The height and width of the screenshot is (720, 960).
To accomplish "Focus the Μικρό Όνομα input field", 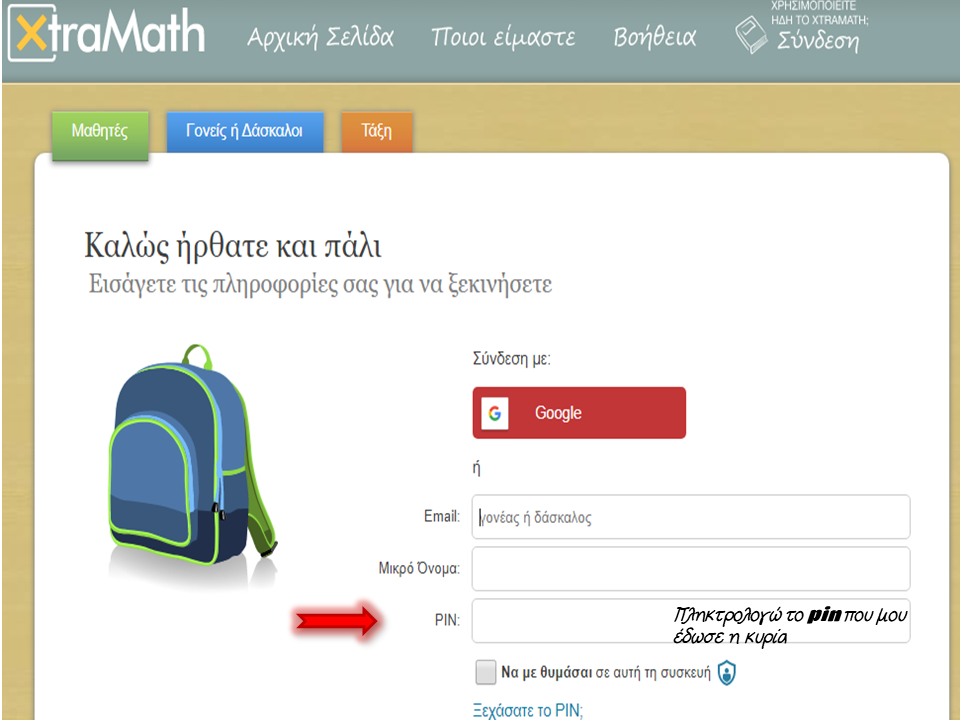I will tap(691, 569).
